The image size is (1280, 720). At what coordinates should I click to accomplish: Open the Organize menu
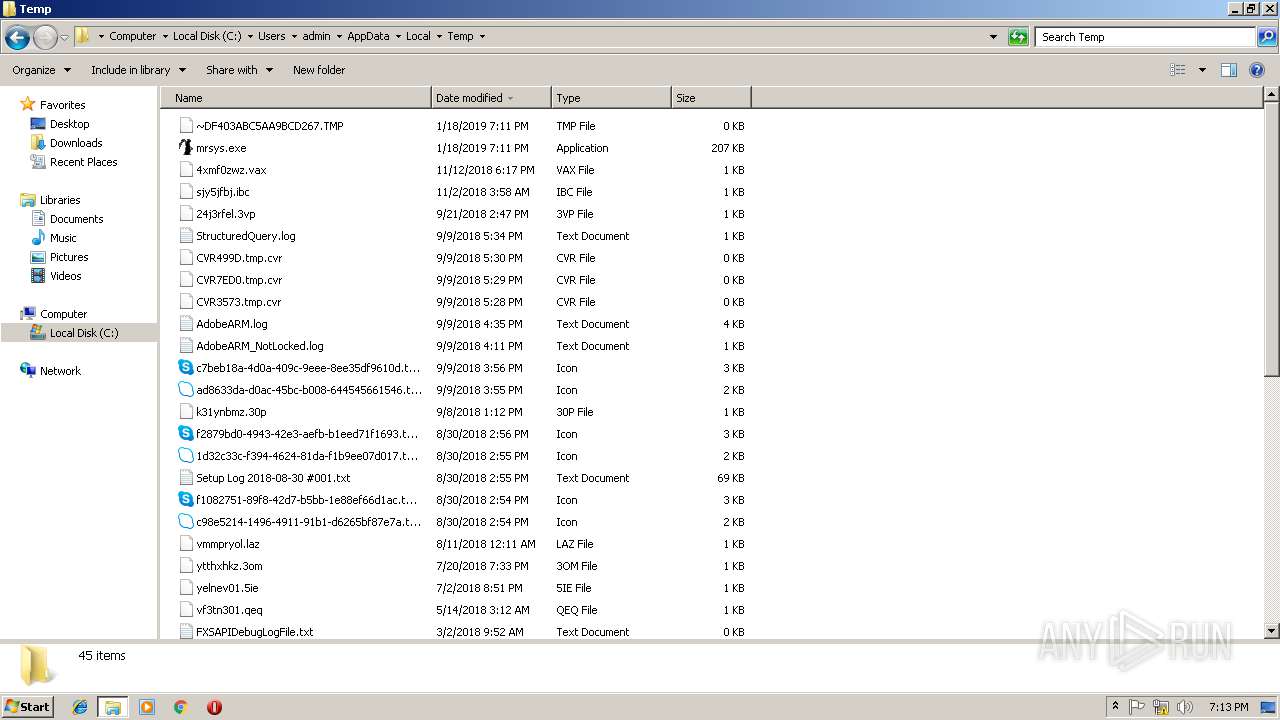click(x=41, y=70)
